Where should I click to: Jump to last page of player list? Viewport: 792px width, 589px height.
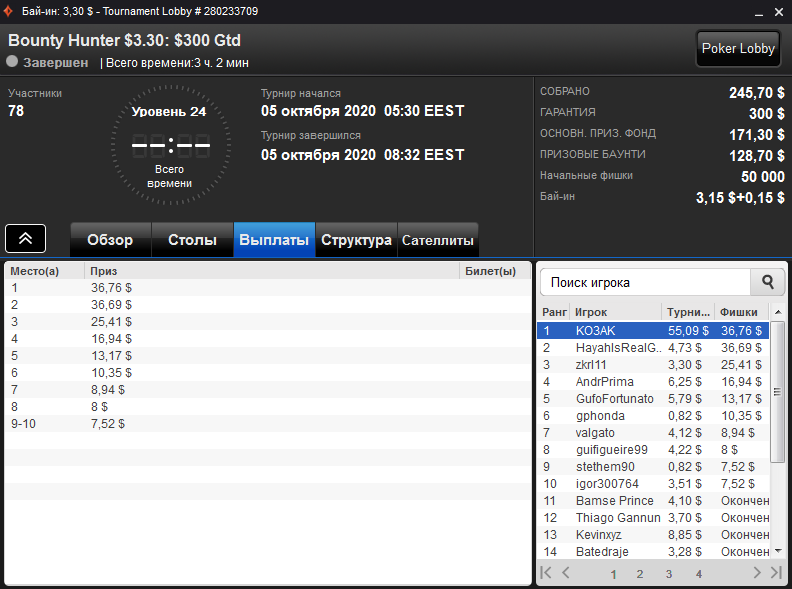pos(776,572)
